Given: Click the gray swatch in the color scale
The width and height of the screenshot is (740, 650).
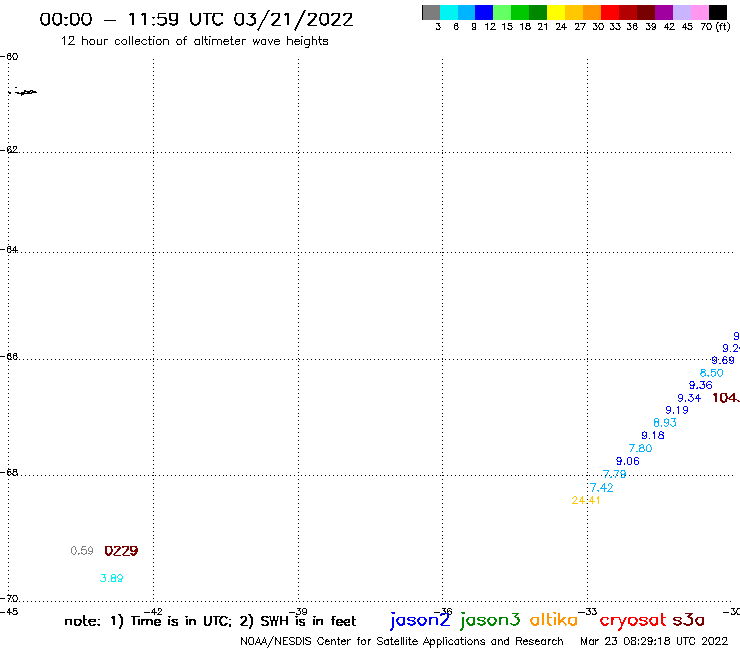Looking at the screenshot, I should click(x=431, y=12).
